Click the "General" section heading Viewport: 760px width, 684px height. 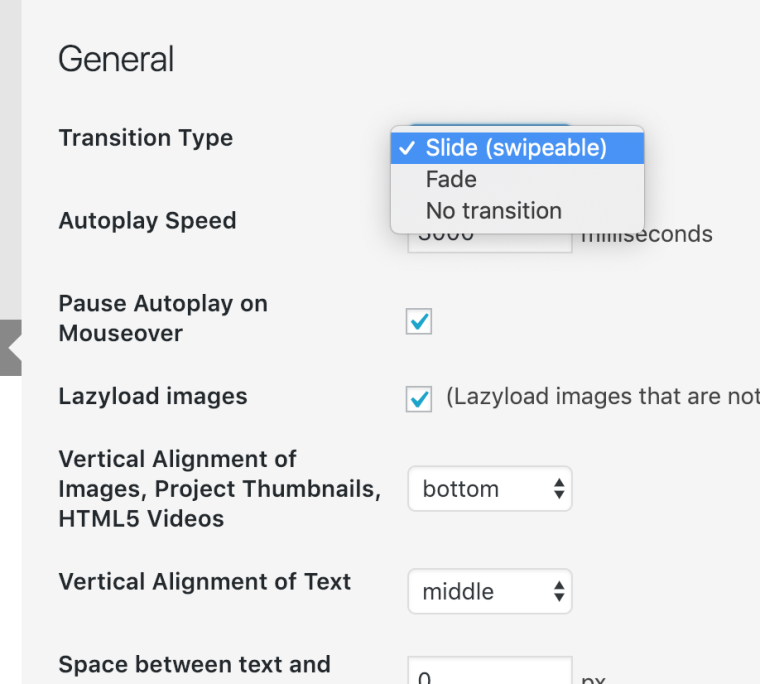click(x=116, y=59)
